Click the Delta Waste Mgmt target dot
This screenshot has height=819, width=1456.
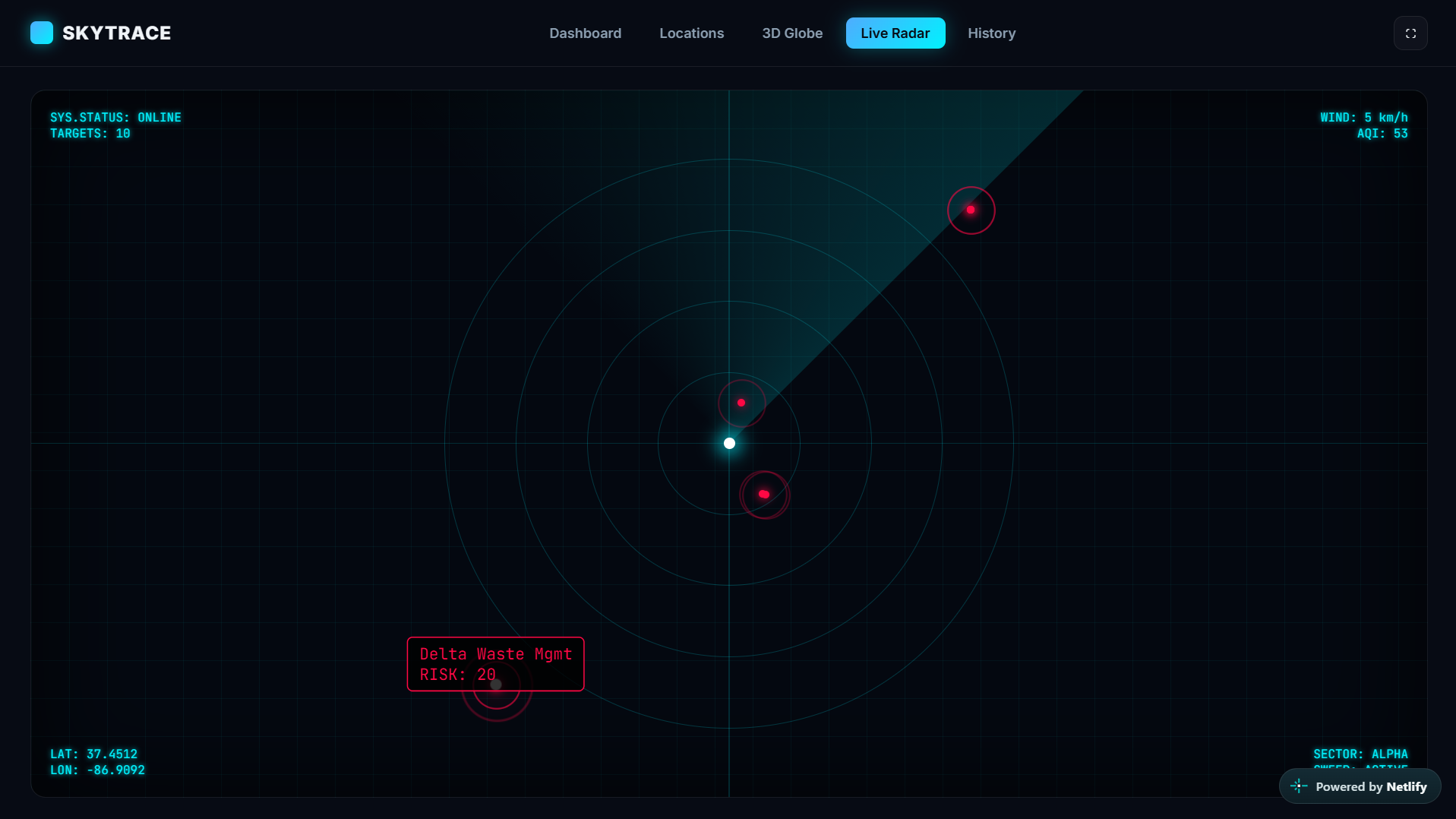pos(496,685)
